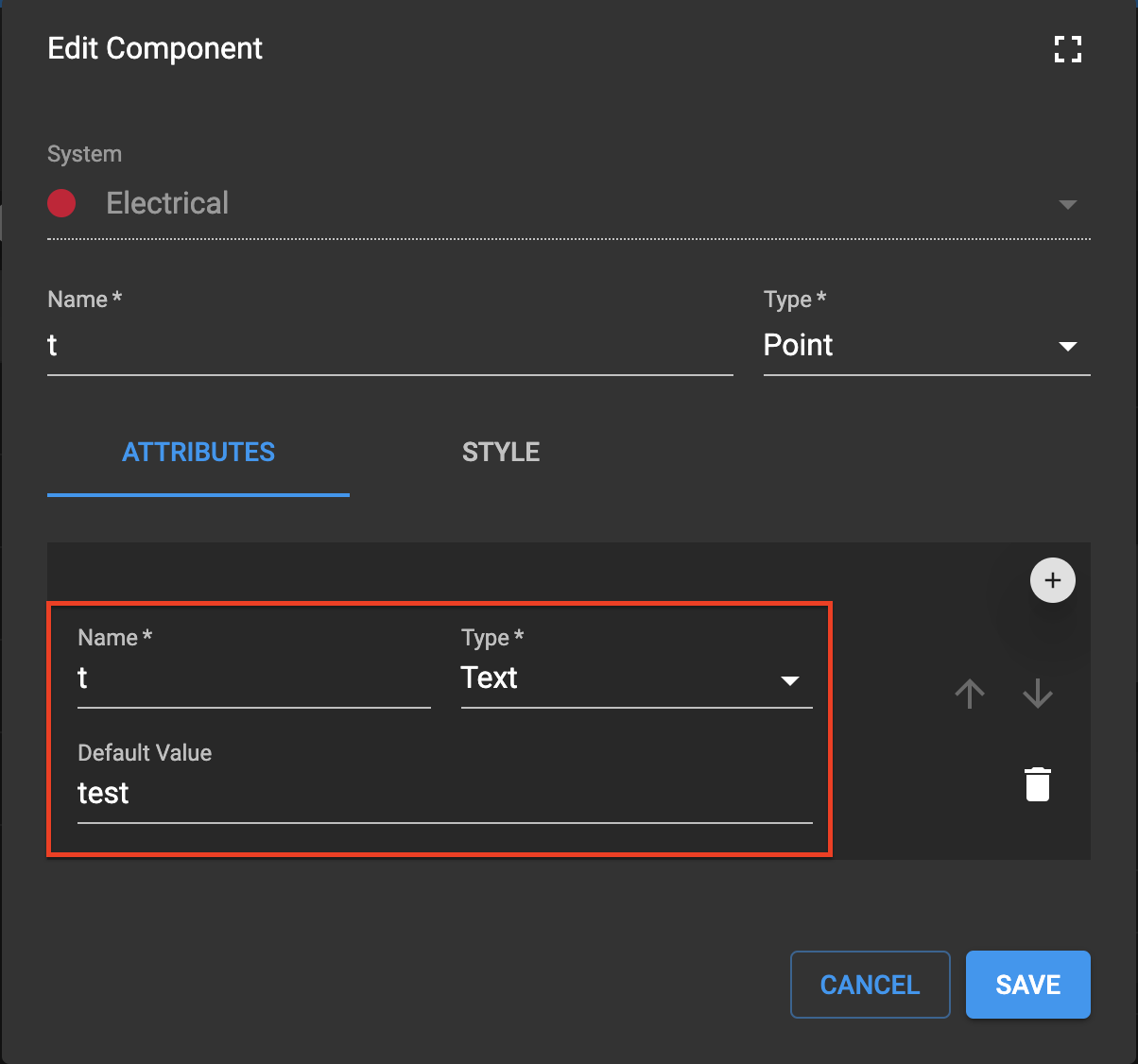Screen dimensions: 1138x1064
Task: Switch to the STYLE tab
Action: tap(501, 452)
